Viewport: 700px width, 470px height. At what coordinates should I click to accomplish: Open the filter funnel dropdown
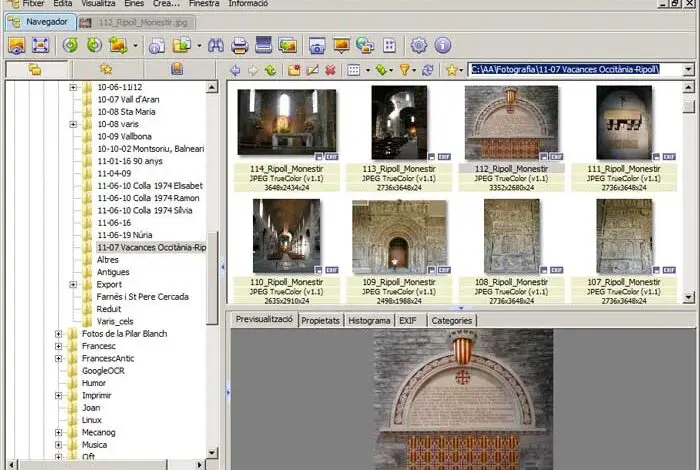pos(407,70)
